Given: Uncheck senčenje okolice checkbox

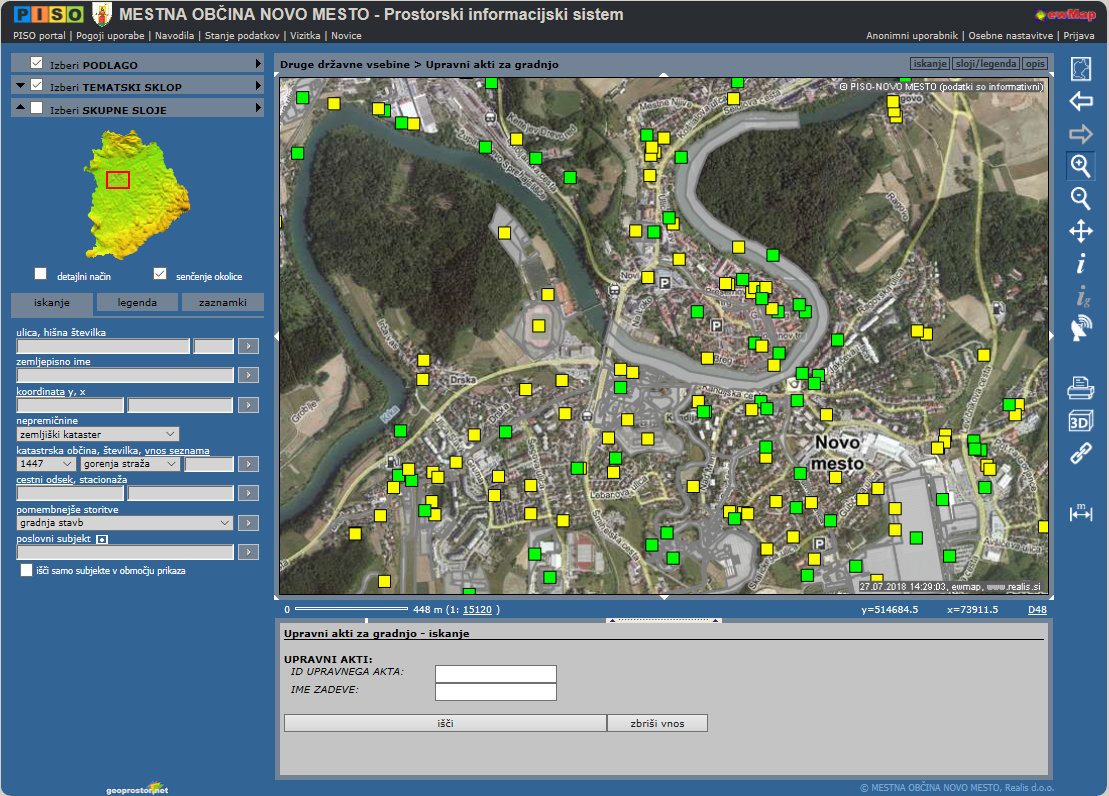Looking at the screenshot, I should pyautogui.click(x=160, y=274).
